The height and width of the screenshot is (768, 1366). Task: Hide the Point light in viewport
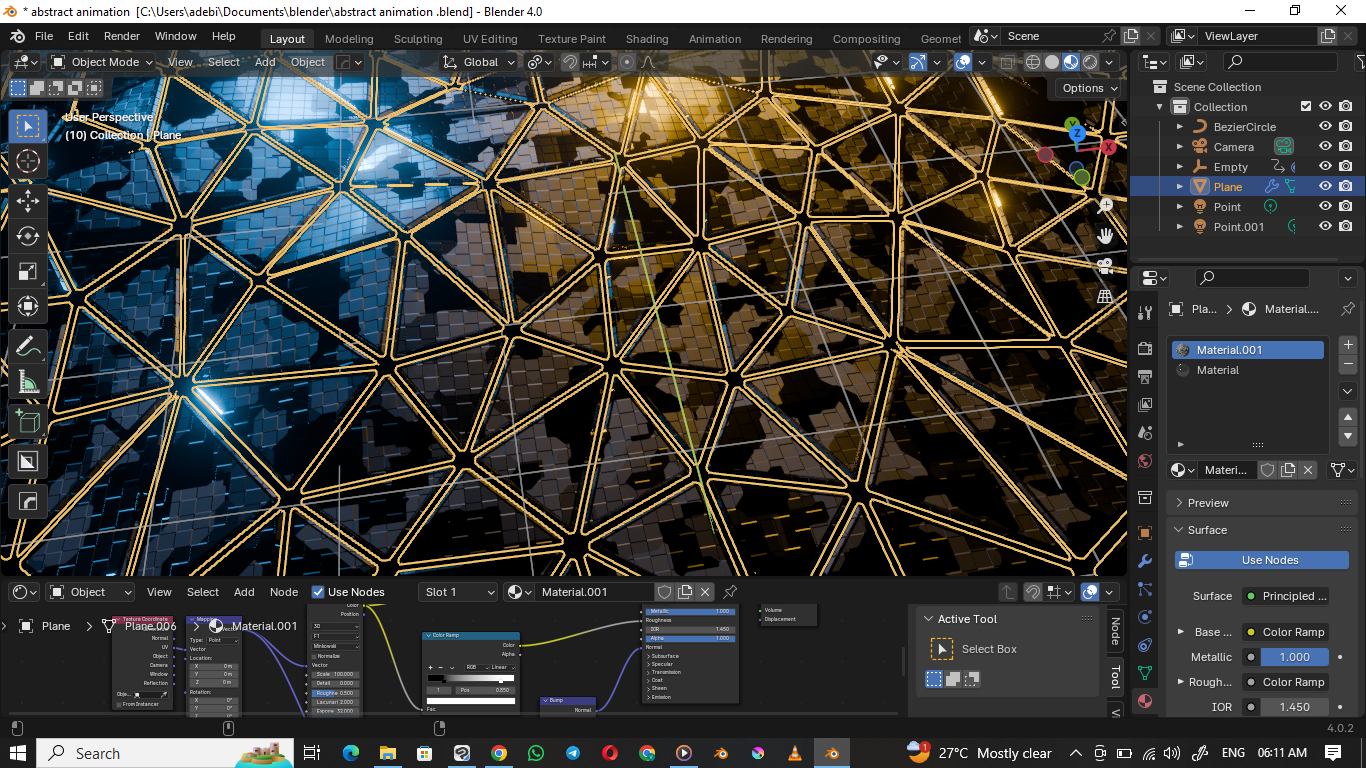(1325, 207)
